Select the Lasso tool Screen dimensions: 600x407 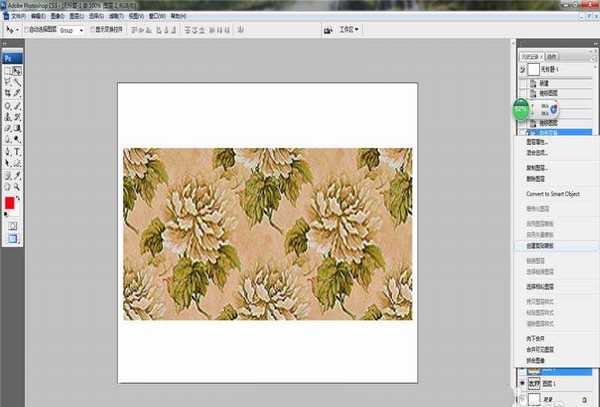8,82
